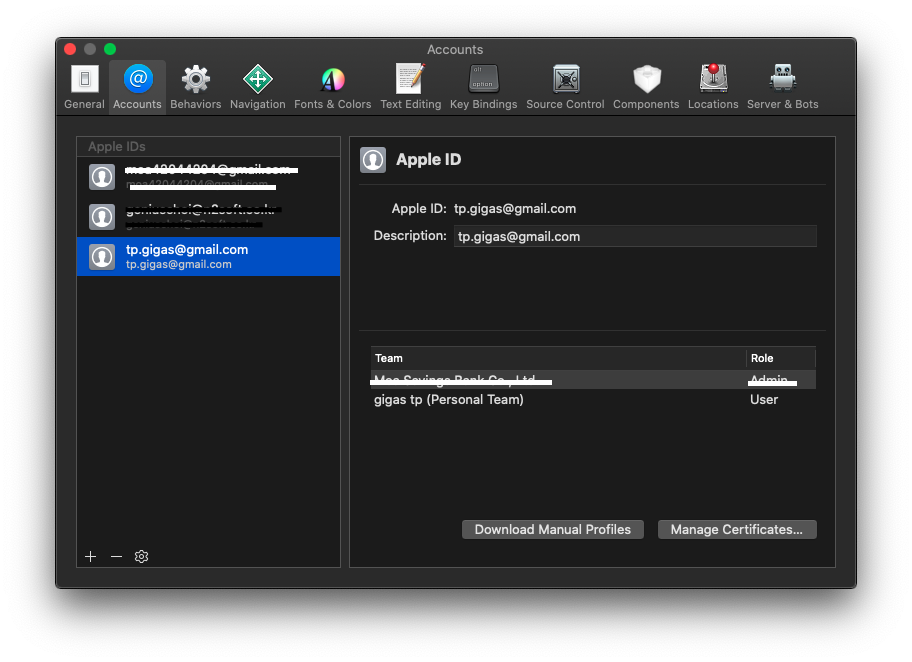Open Key Bindings preferences
Screen dimensions: 912x662
[483, 87]
